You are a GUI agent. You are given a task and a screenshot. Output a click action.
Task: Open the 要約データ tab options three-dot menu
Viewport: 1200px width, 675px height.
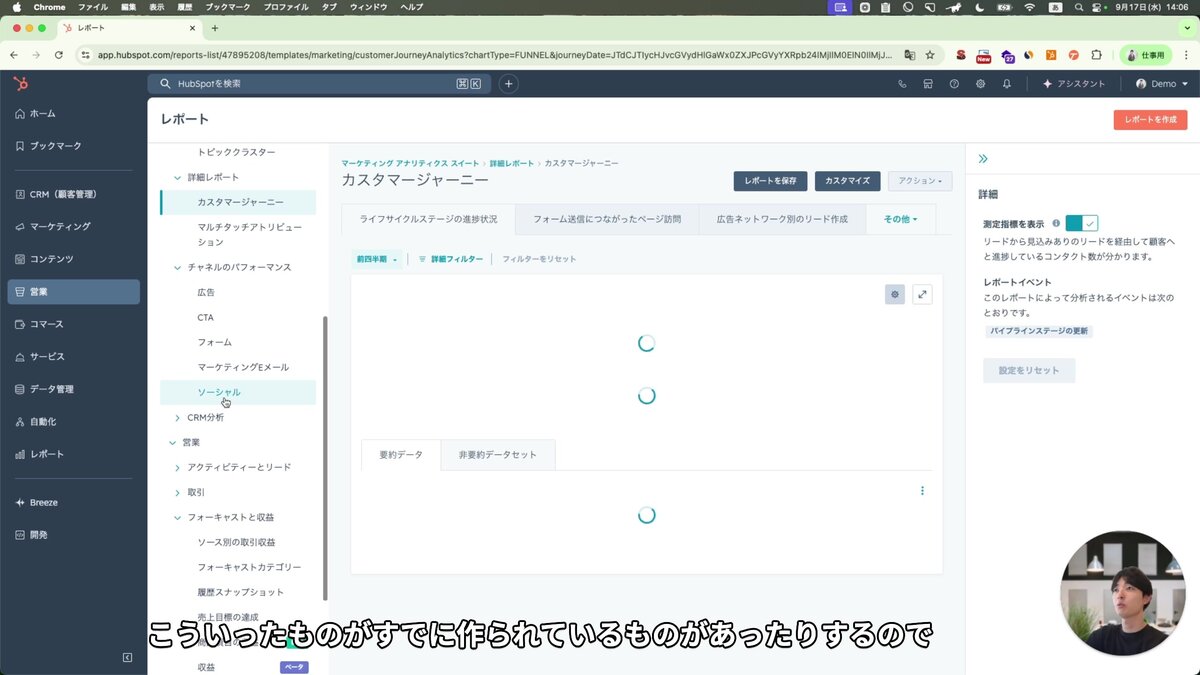(922, 490)
